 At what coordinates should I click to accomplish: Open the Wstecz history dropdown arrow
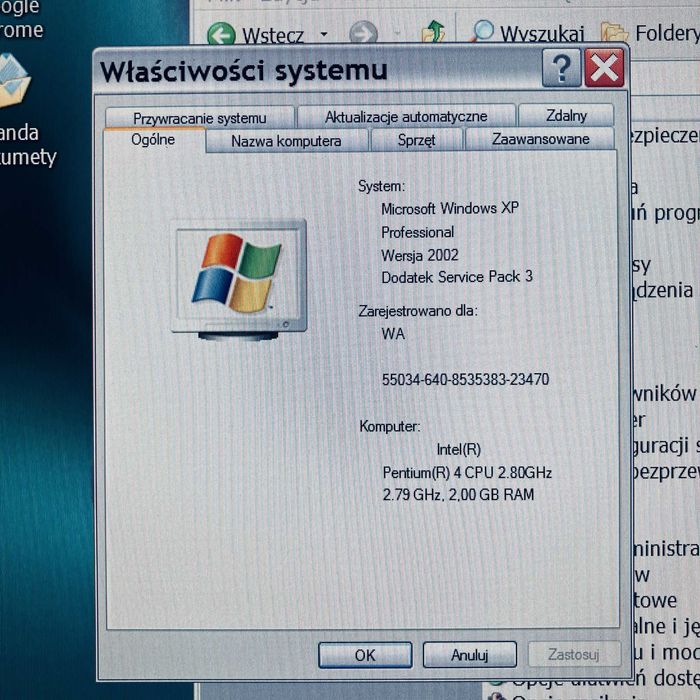(324, 34)
